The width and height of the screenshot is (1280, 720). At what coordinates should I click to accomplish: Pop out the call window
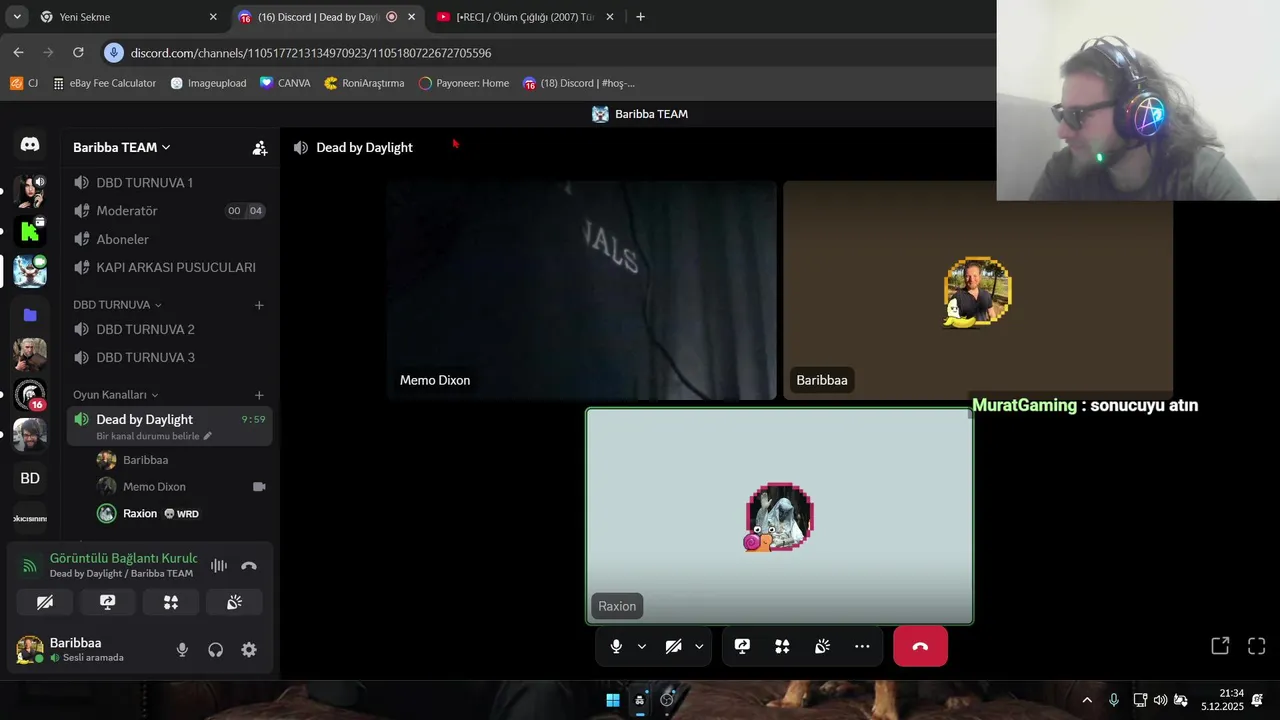click(x=1220, y=646)
